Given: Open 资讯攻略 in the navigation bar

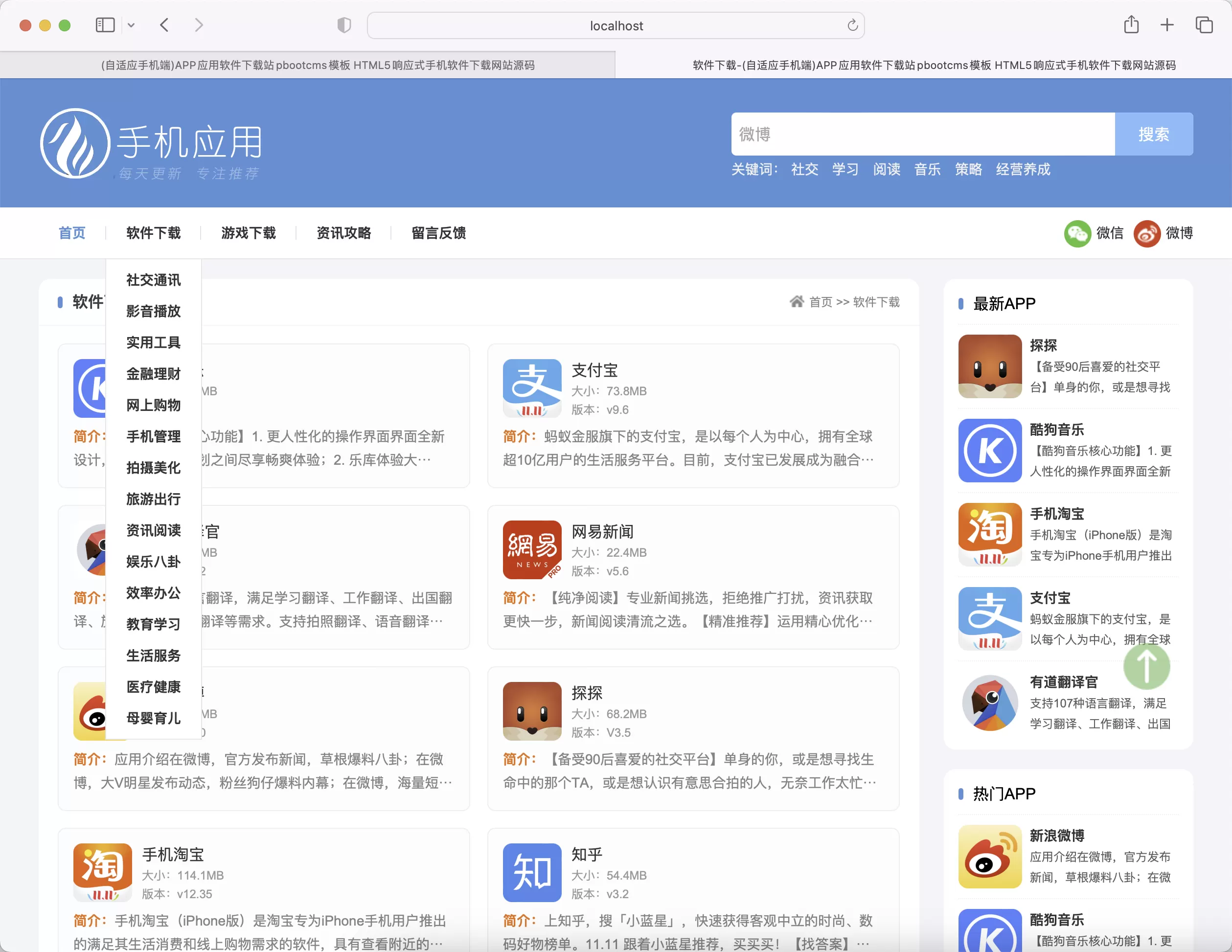Looking at the screenshot, I should 343,233.
